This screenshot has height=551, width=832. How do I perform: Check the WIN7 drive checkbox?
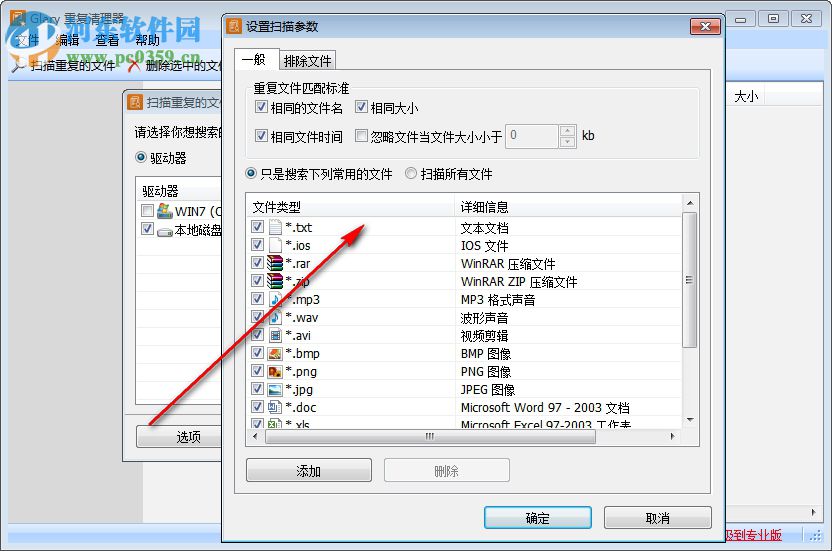(x=148, y=211)
